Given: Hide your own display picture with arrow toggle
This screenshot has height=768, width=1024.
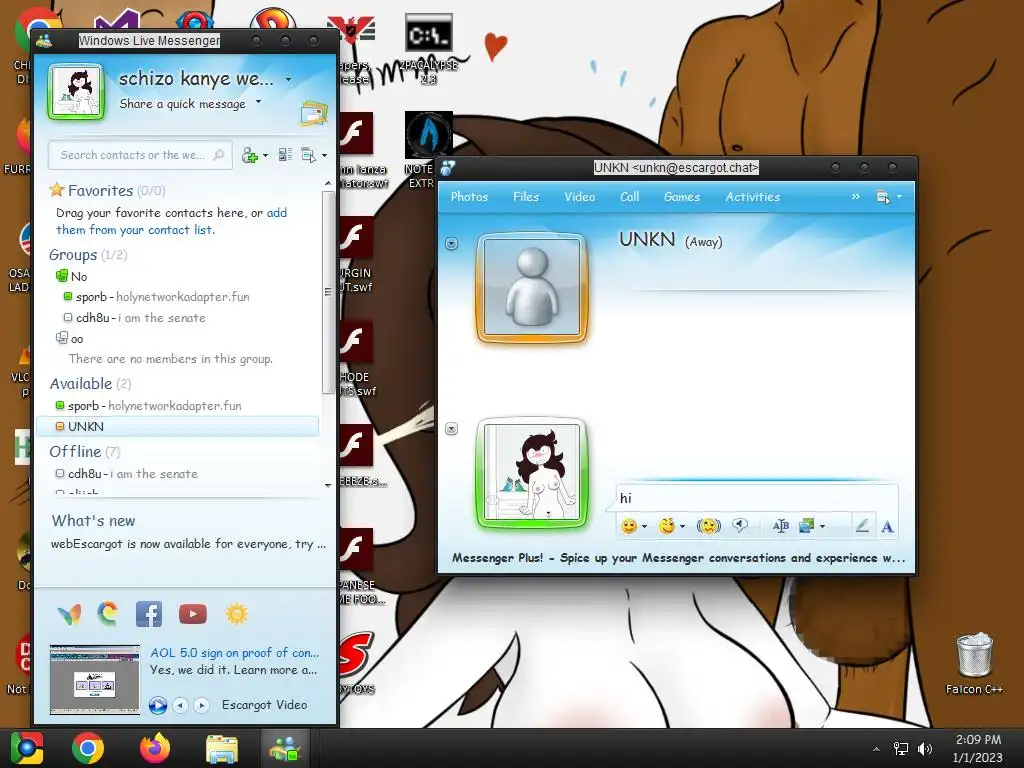Looking at the screenshot, I should click(x=451, y=429).
